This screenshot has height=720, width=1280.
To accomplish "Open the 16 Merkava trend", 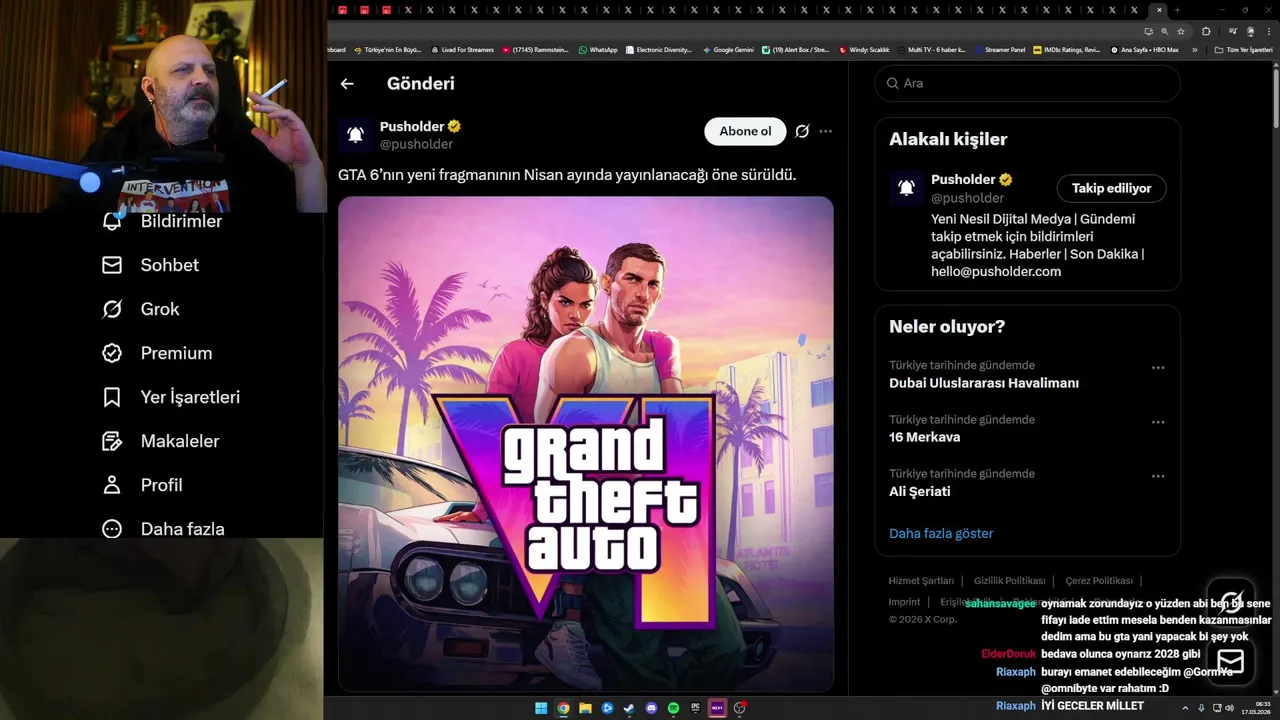I will (925, 437).
